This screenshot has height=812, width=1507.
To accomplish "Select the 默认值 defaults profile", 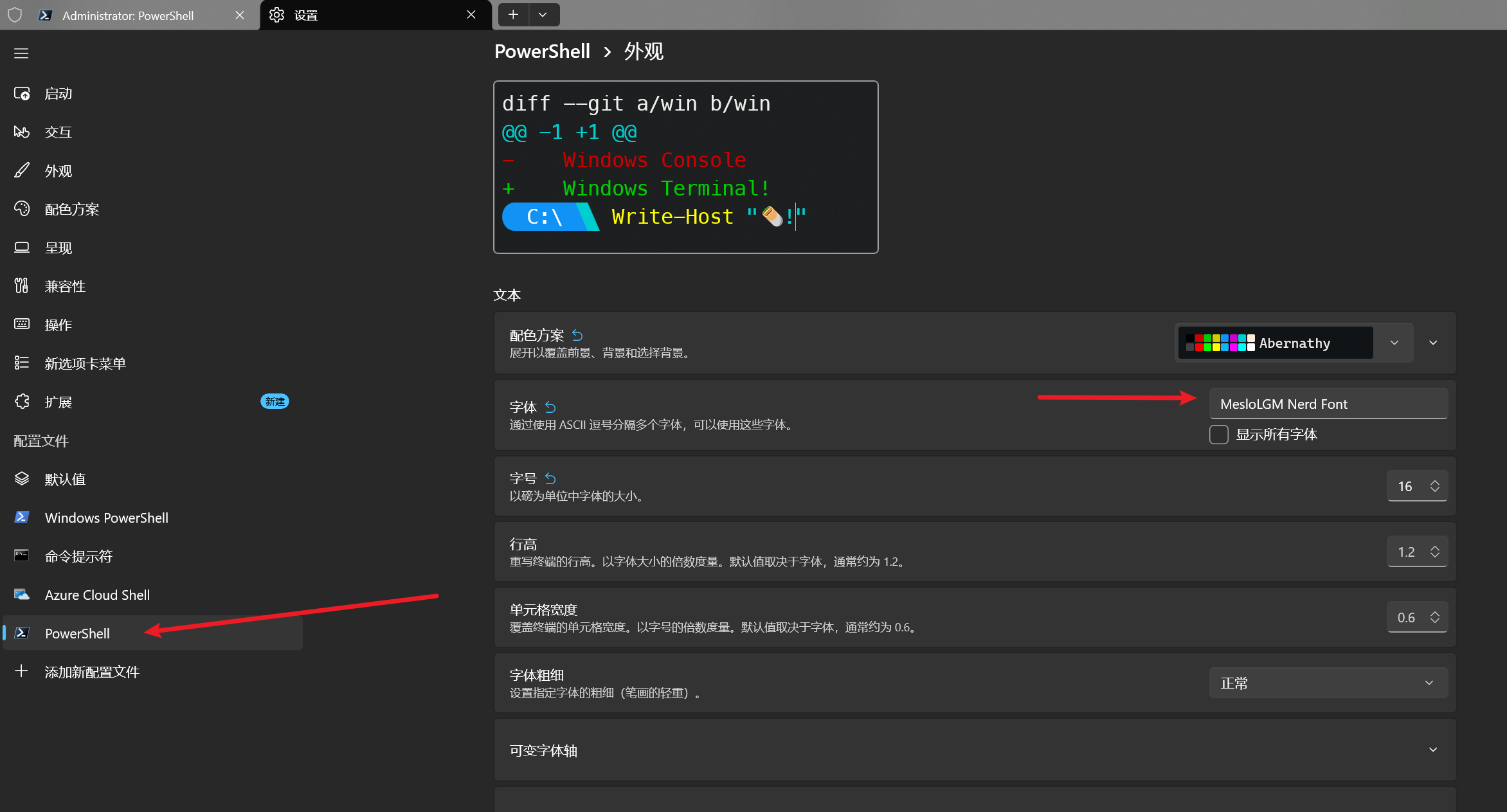I will (x=152, y=480).
